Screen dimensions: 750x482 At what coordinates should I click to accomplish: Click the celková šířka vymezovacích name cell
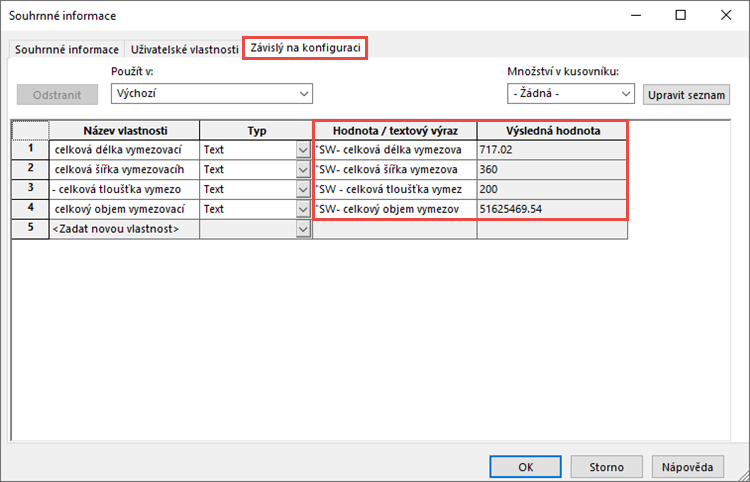click(124, 170)
